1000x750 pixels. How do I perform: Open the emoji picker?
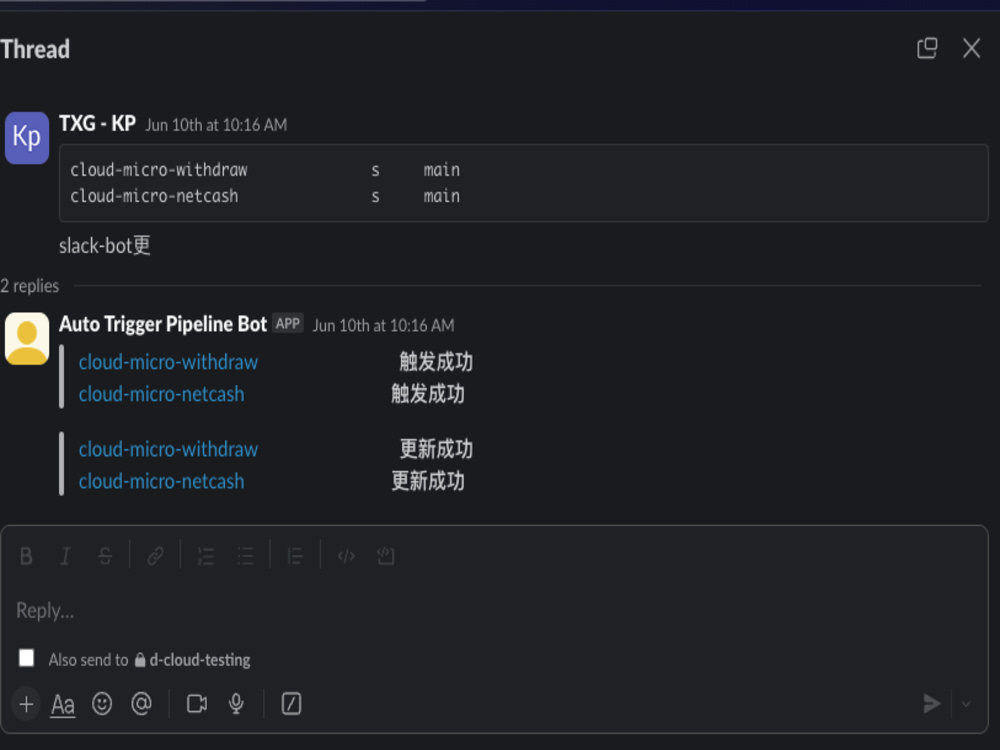click(x=102, y=704)
